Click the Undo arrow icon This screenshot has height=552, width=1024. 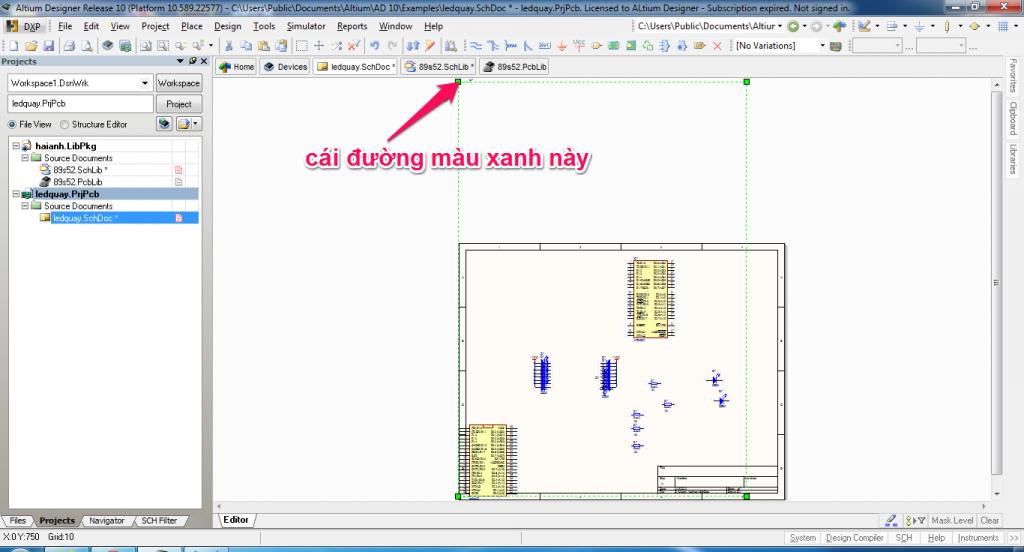[x=375, y=46]
